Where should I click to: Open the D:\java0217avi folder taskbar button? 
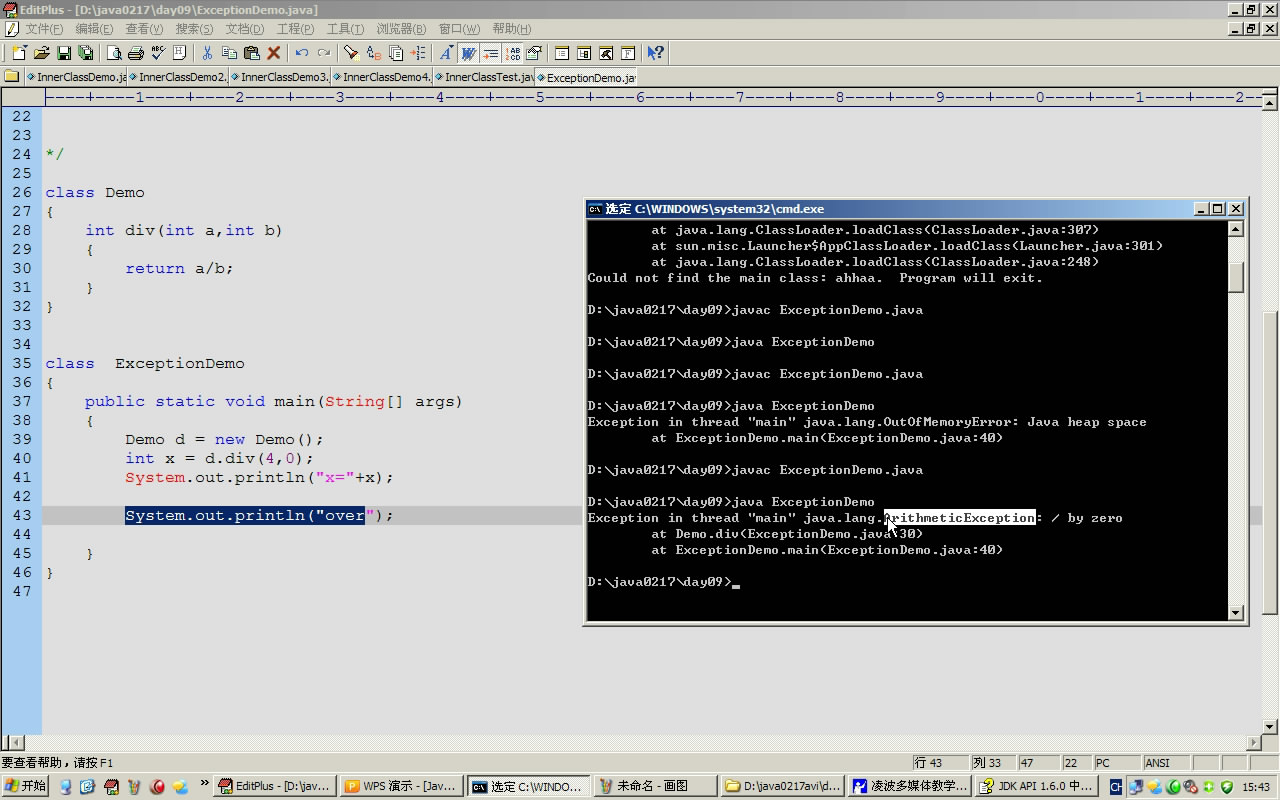(x=782, y=786)
